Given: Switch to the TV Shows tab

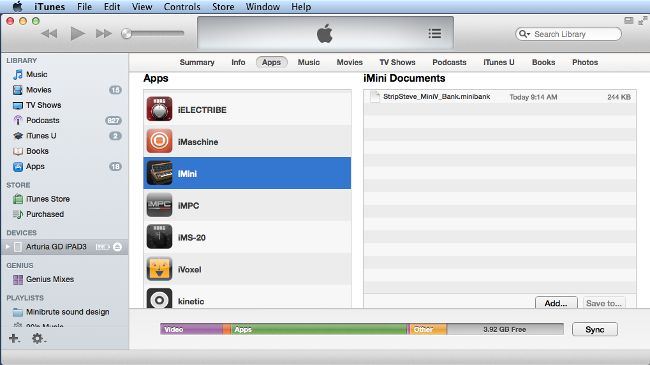Looking at the screenshot, I should tap(398, 62).
